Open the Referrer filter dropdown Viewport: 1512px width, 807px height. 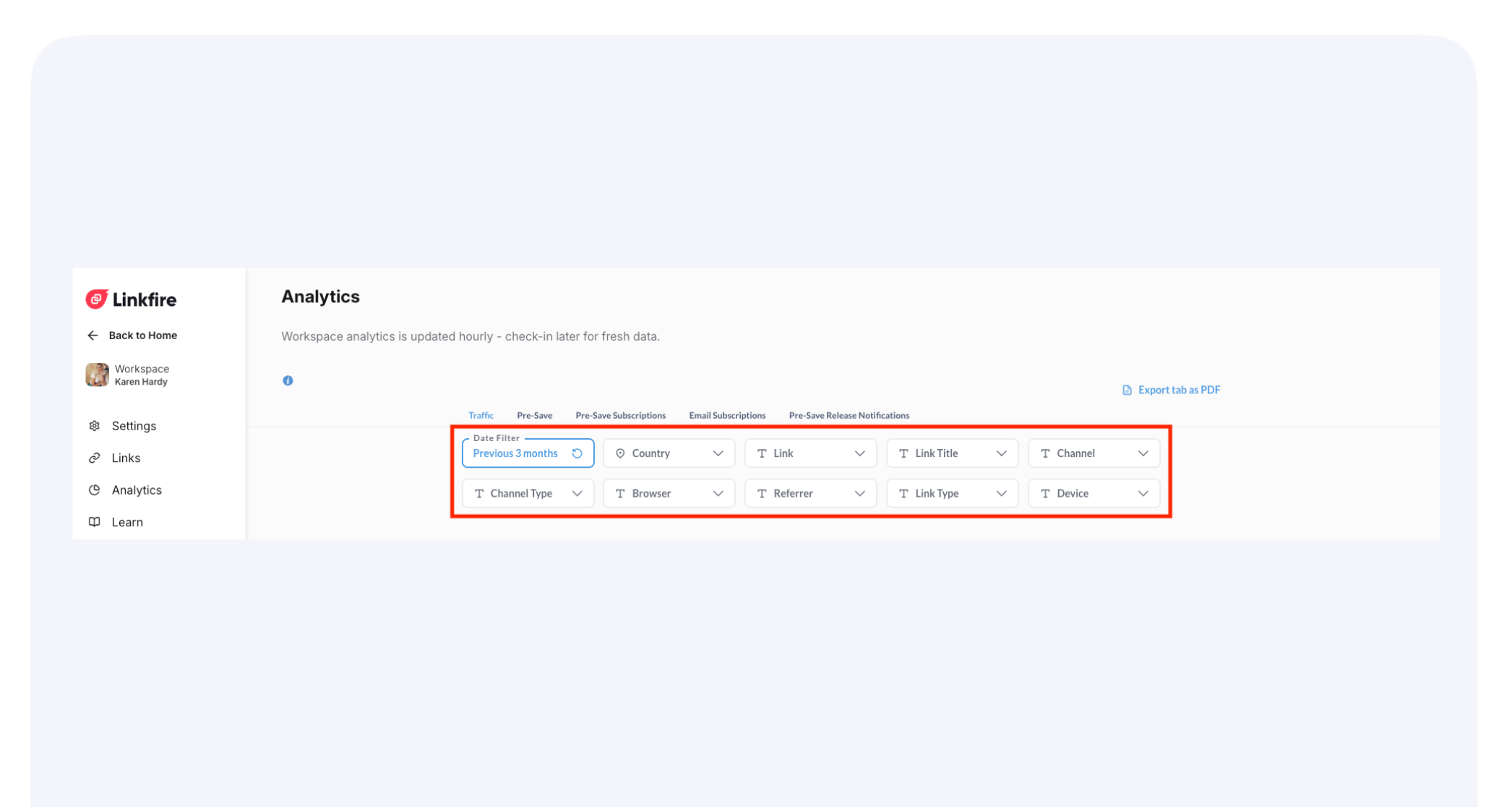(x=809, y=493)
